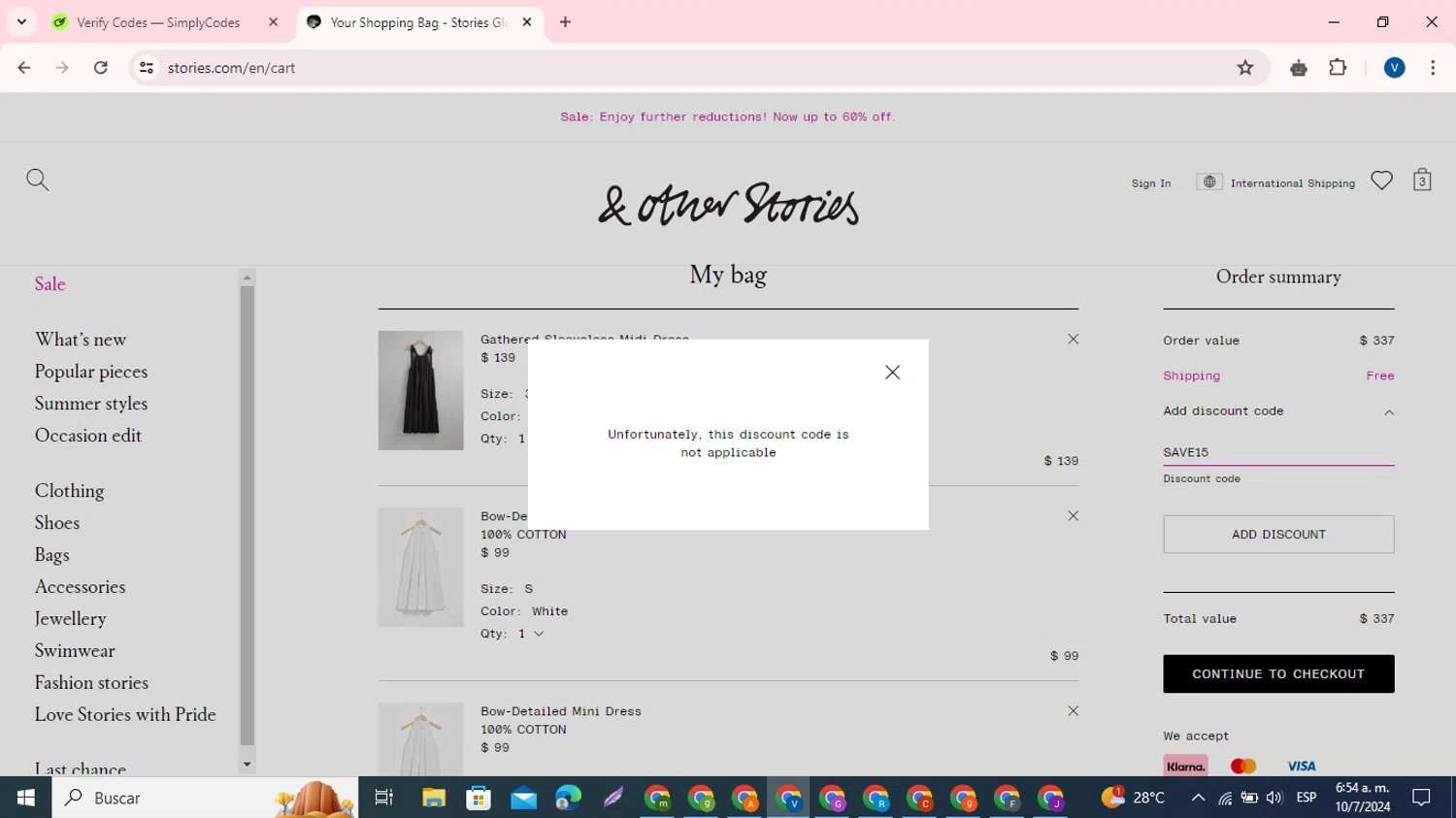This screenshot has width=1456, height=818.
Task: Open the Shoes category
Action: coord(57,523)
